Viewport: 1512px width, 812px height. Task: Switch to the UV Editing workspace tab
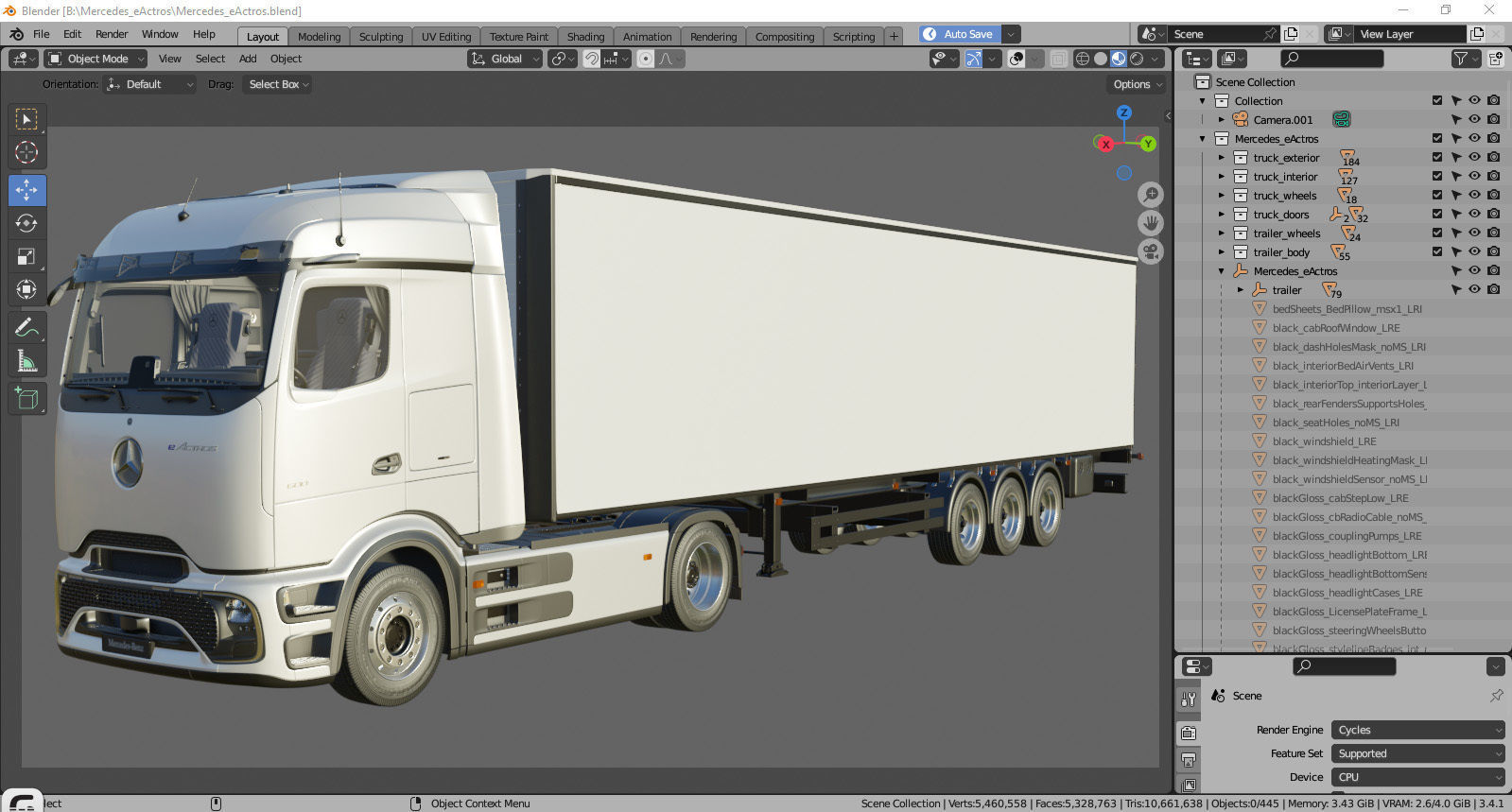445,37
